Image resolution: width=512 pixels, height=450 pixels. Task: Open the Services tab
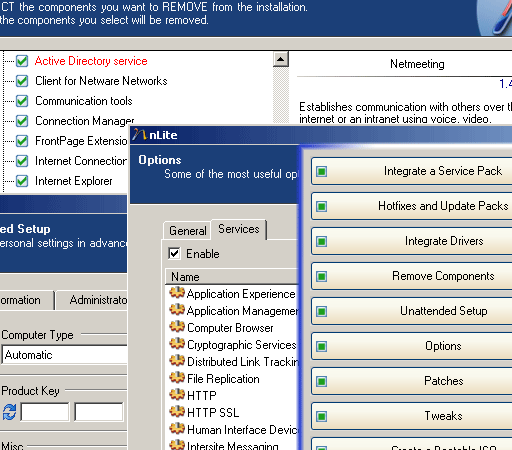tap(239, 229)
